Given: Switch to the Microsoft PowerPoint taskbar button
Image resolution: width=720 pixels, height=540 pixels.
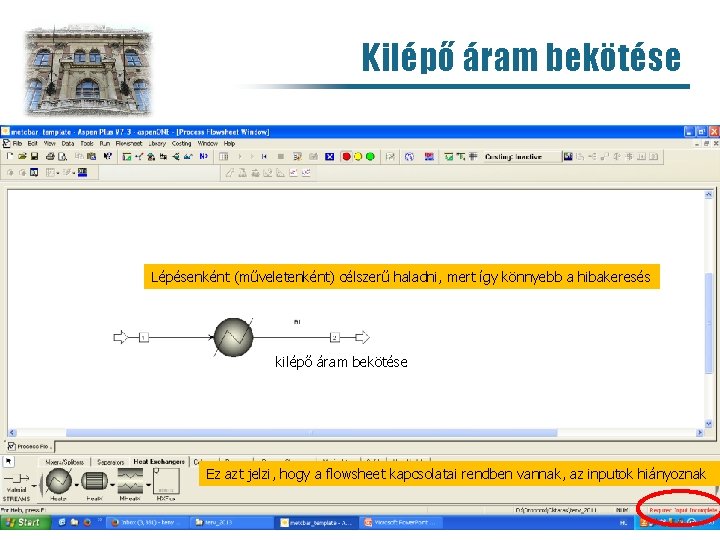Looking at the screenshot, I should 402,522.
